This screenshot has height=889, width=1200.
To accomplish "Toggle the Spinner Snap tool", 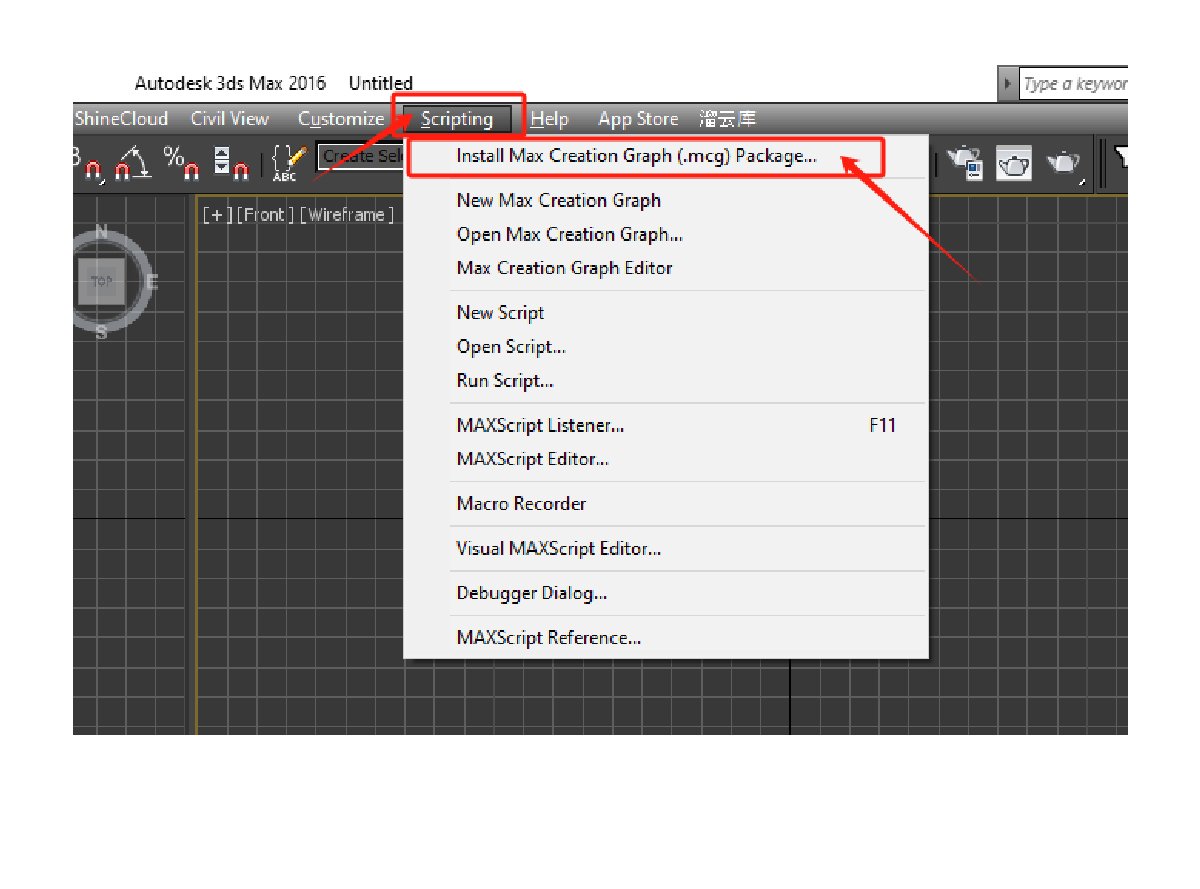I will [230, 163].
